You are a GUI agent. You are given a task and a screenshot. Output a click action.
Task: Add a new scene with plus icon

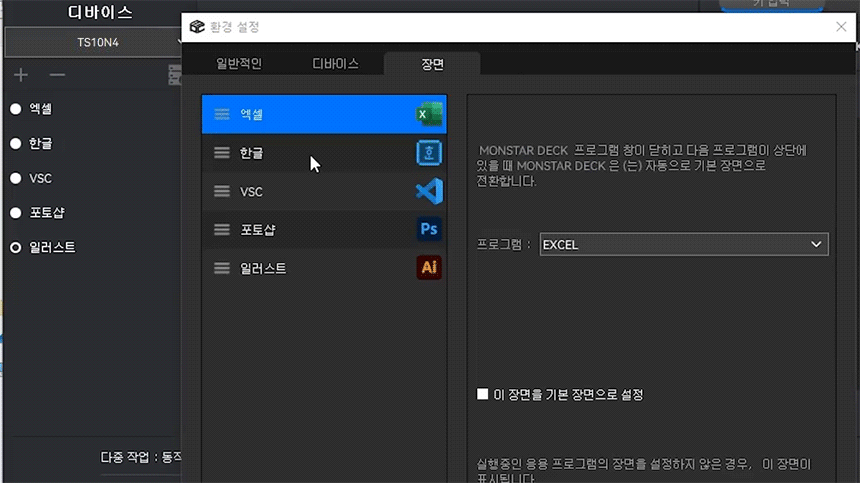coord(21,75)
